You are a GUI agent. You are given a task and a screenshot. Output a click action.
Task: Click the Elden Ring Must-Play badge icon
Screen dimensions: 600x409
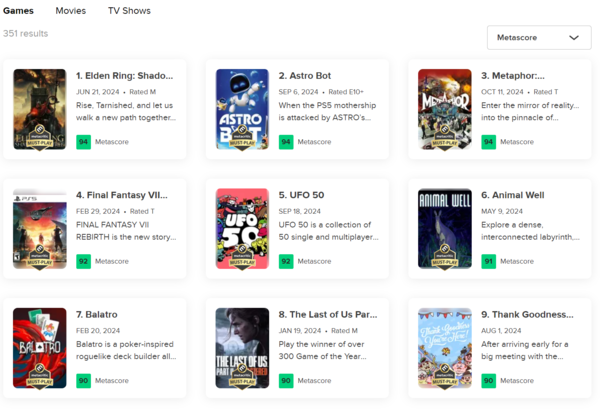[x=40, y=137]
